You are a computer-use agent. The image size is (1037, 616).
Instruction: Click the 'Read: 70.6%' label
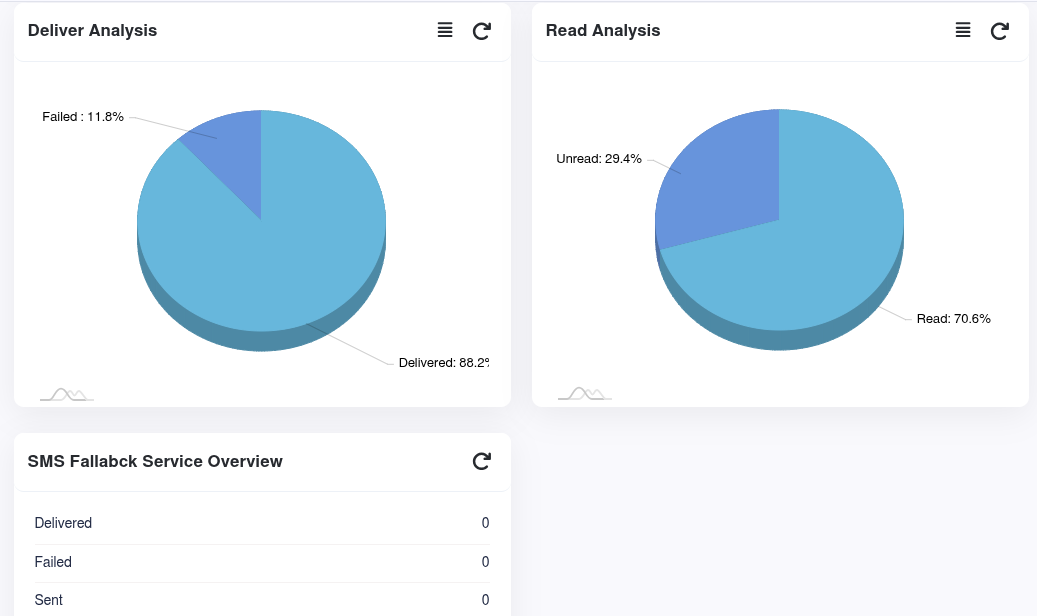(x=953, y=319)
